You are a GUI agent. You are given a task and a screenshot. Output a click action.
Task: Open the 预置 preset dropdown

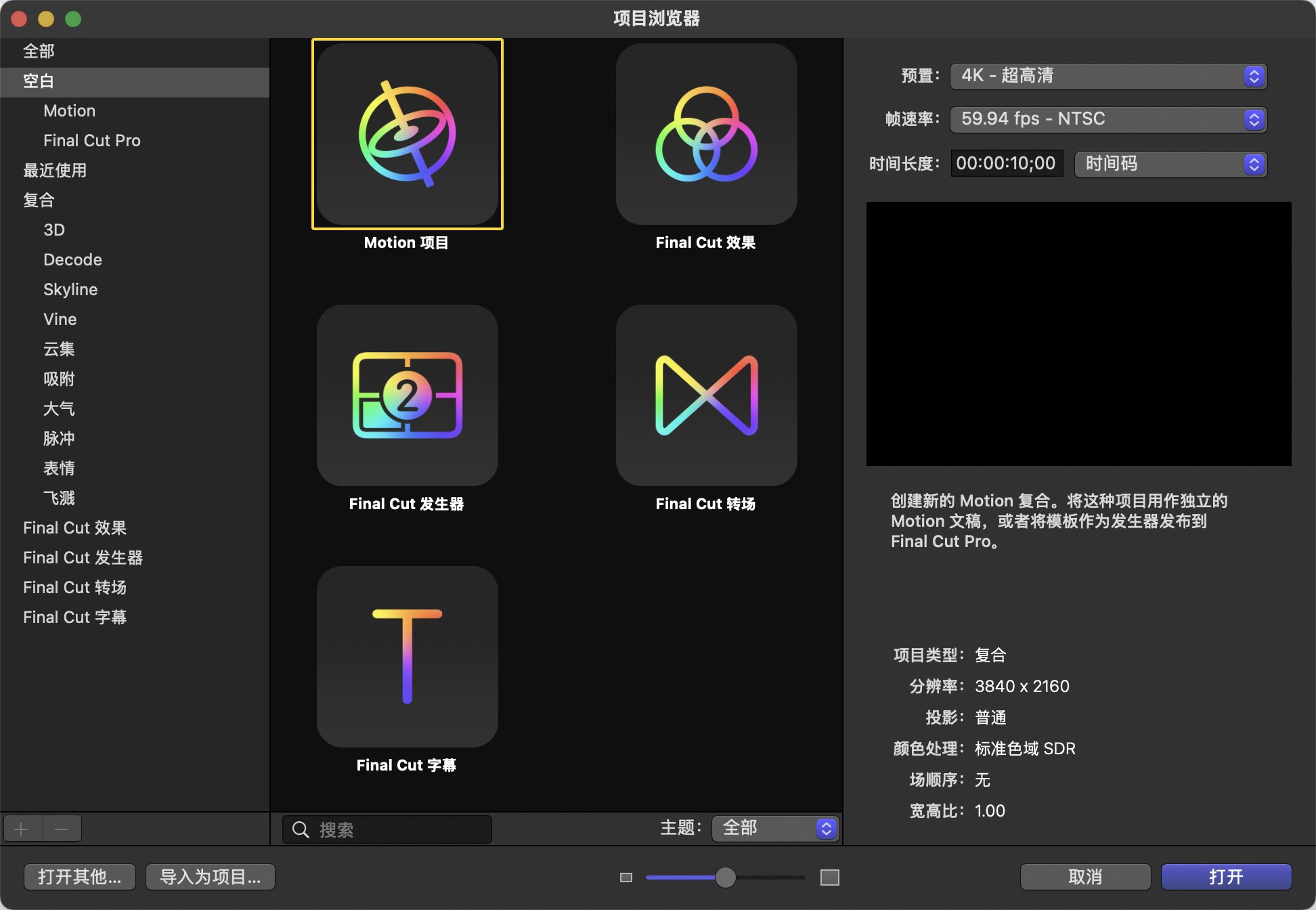click(x=1107, y=76)
